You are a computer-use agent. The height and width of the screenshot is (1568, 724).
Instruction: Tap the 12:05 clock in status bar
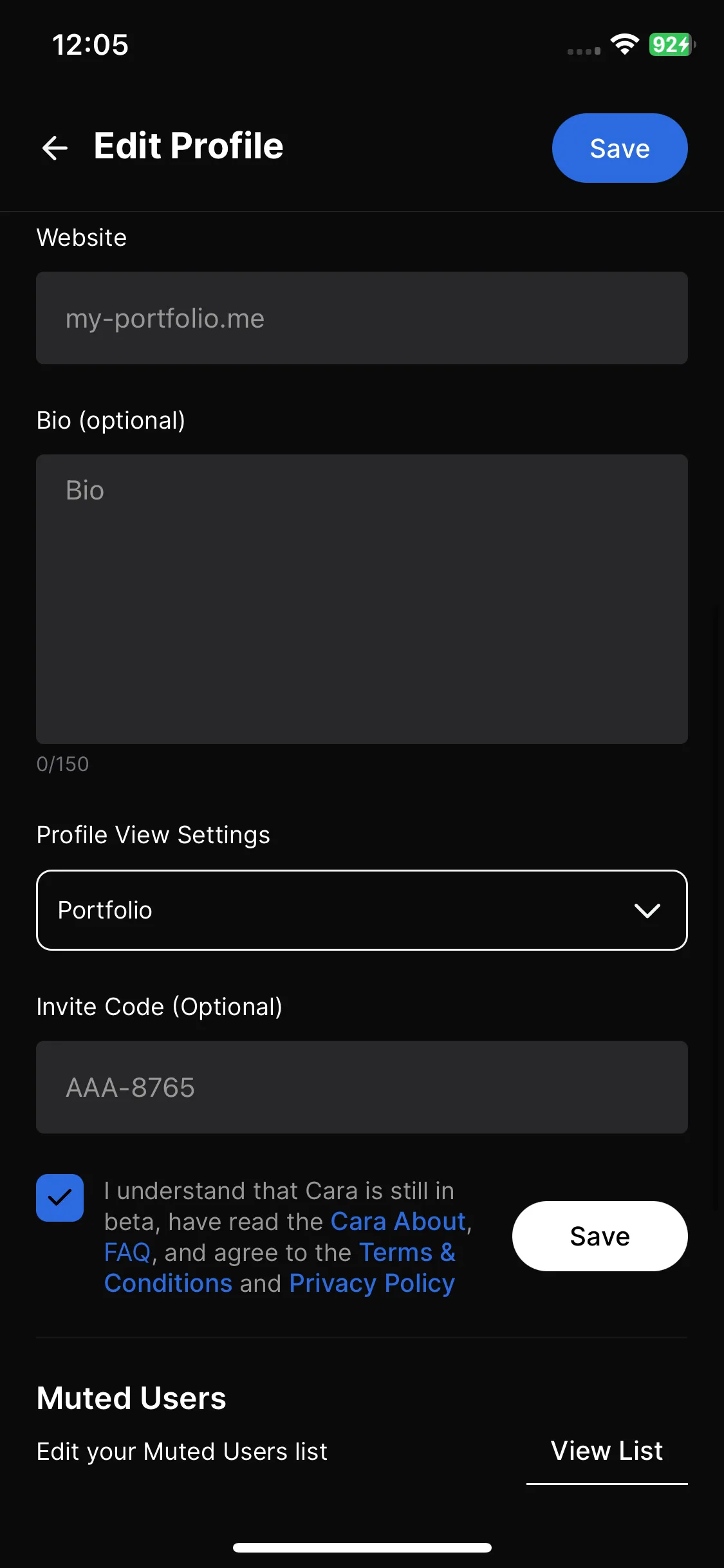point(90,45)
